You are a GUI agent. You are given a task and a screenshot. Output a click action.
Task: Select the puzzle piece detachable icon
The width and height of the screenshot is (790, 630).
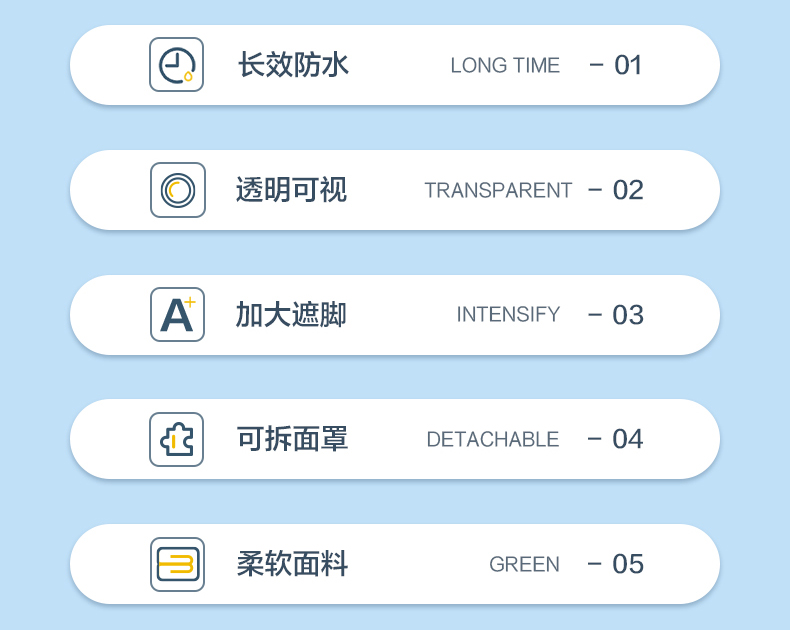point(176,439)
